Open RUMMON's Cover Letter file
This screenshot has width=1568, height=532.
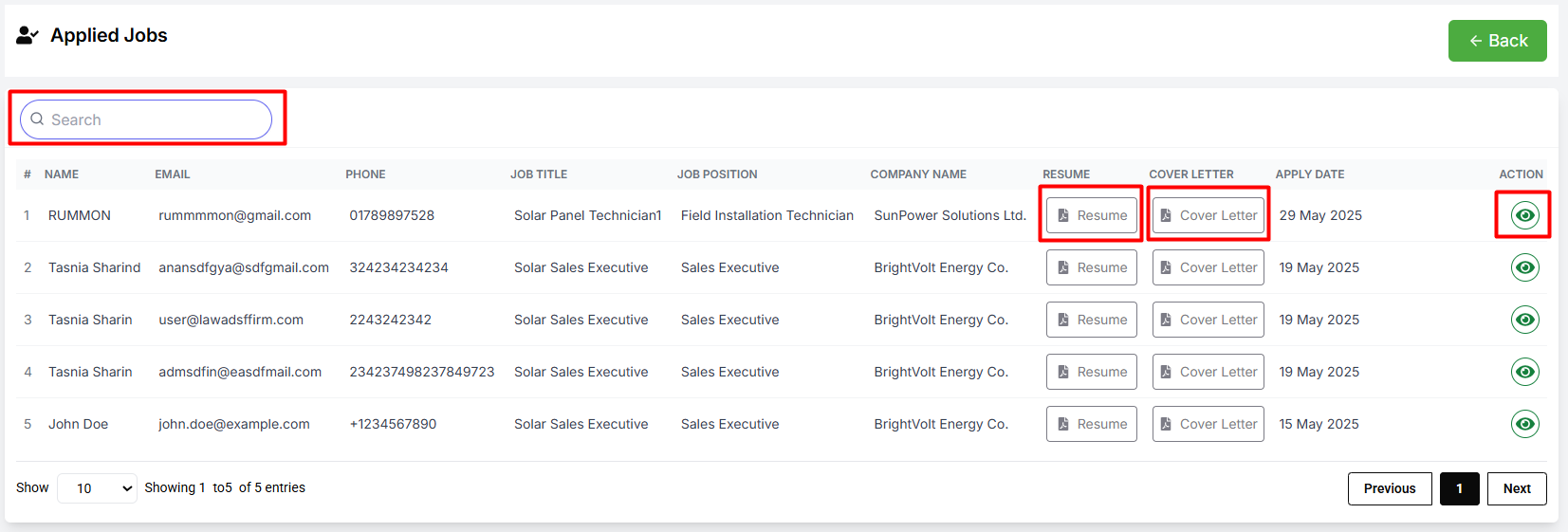pos(1208,215)
